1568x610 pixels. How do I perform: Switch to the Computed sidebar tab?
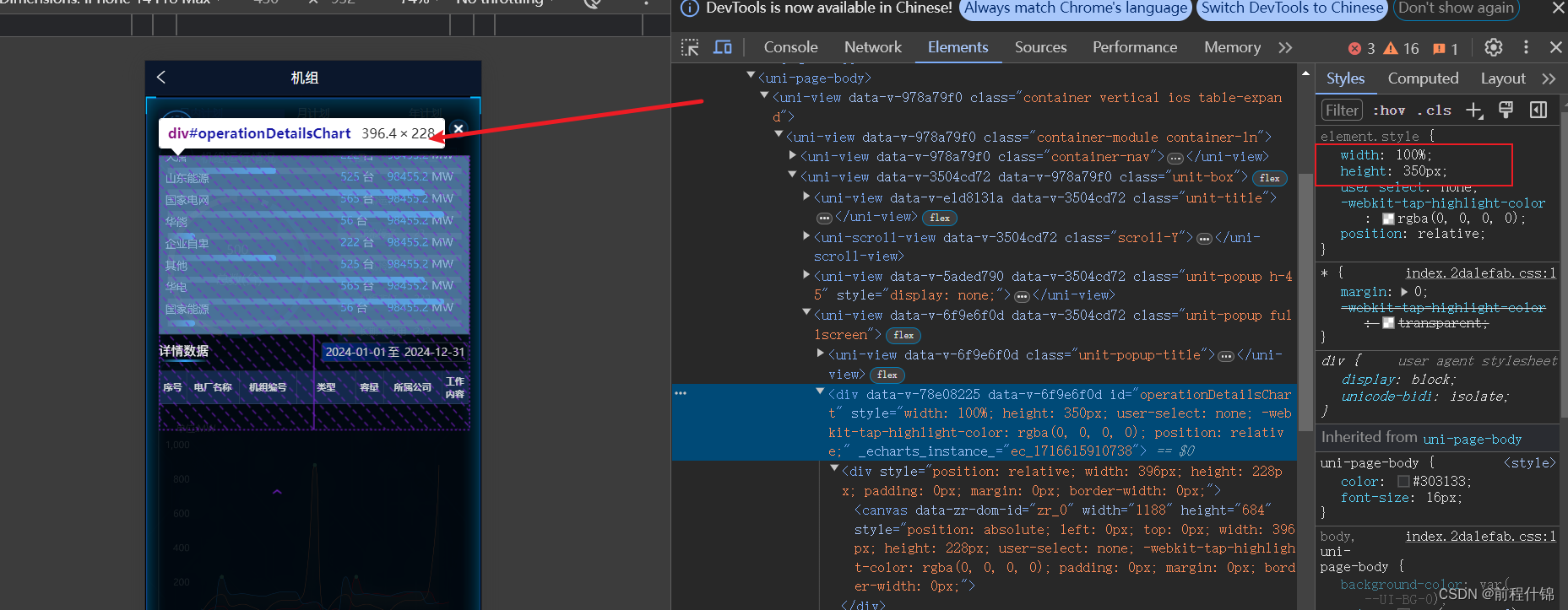(x=1423, y=78)
